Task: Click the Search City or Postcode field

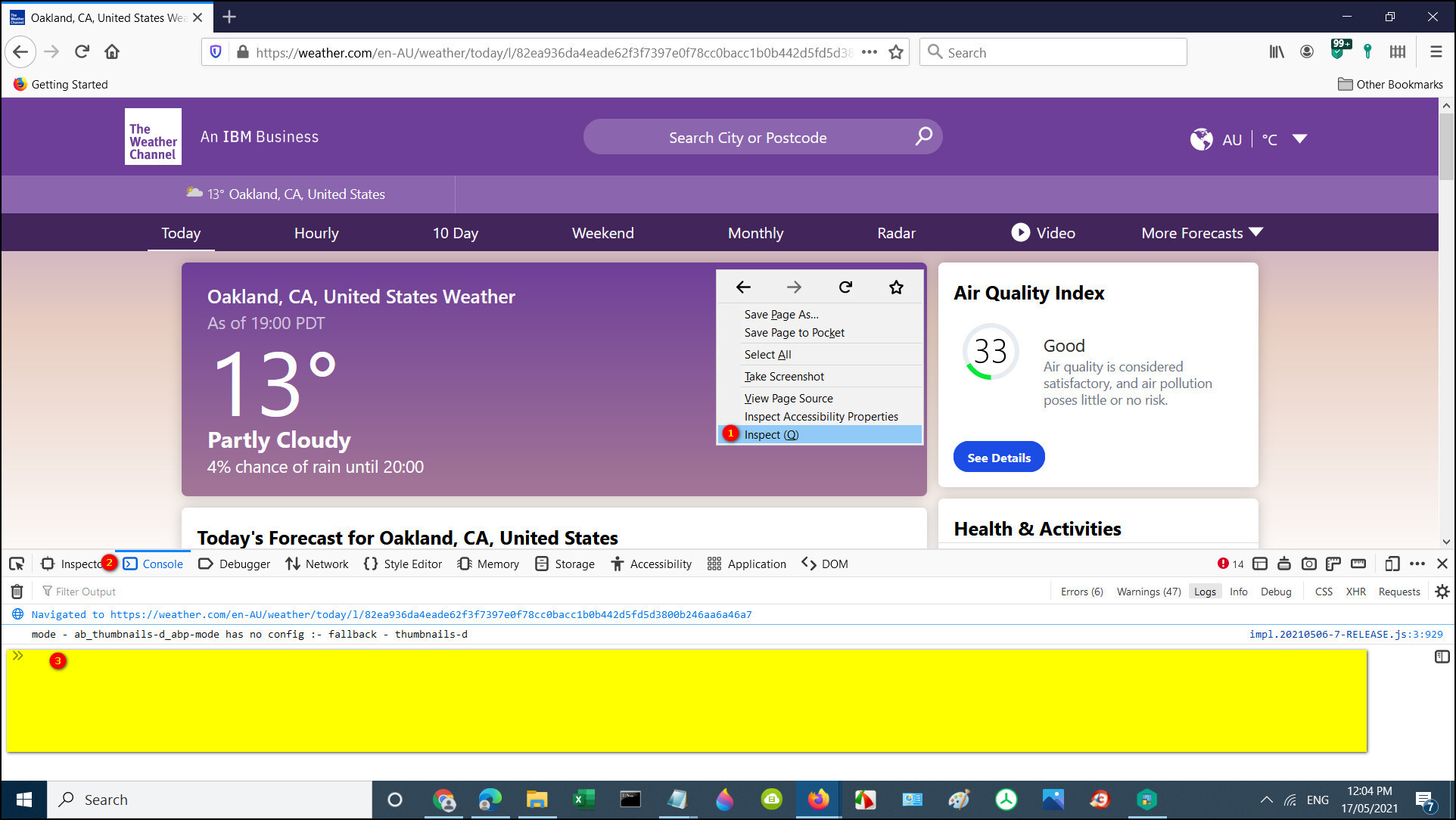Action: pyautogui.click(x=748, y=138)
